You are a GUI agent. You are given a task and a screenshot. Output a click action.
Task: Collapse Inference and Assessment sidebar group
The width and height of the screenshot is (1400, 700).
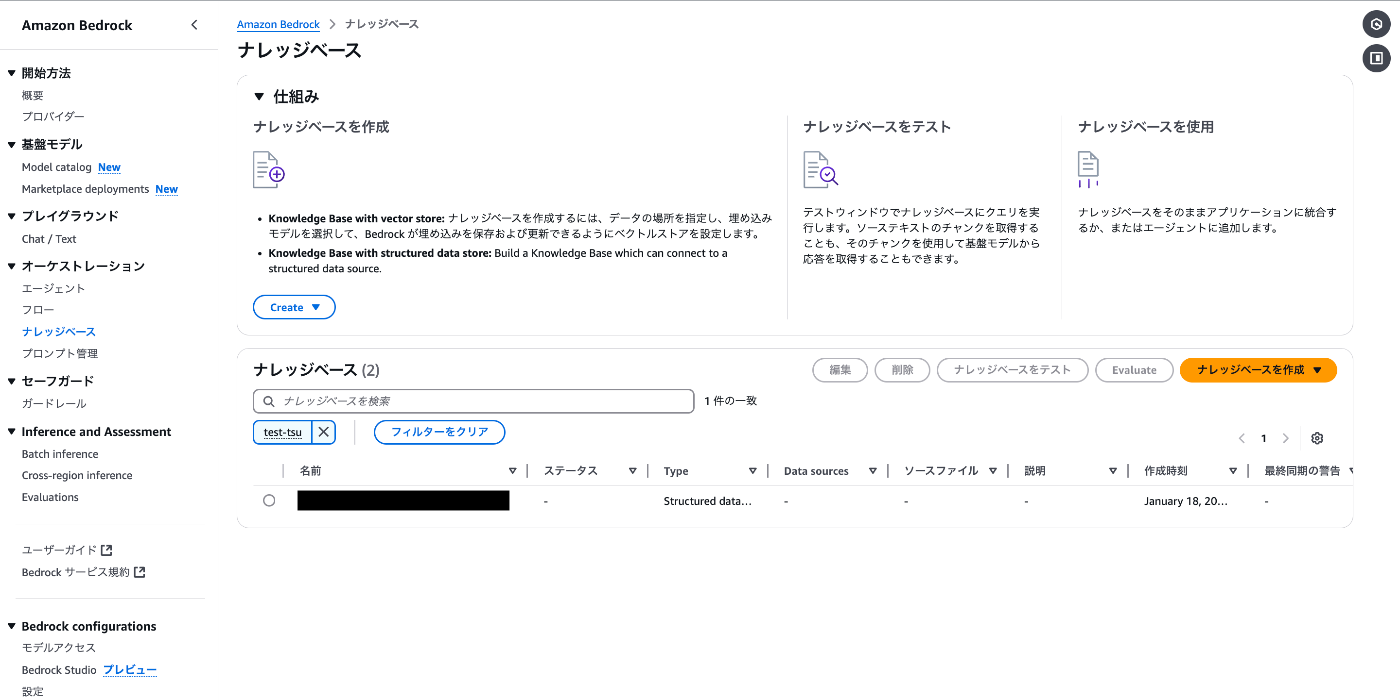(12, 432)
